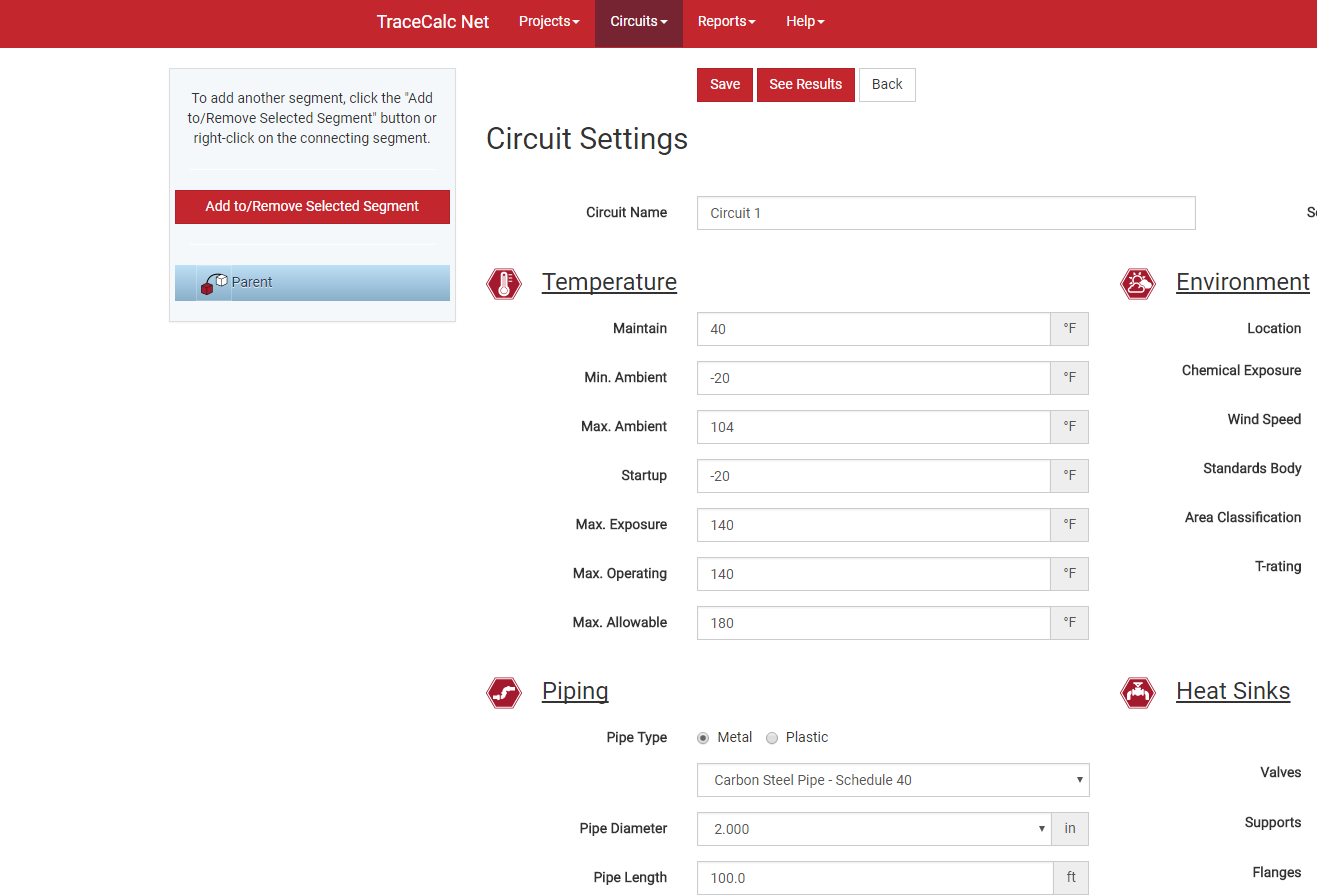
Task: Open the Carbon Steel Pipe schedule dropdown
Action: 892,780
